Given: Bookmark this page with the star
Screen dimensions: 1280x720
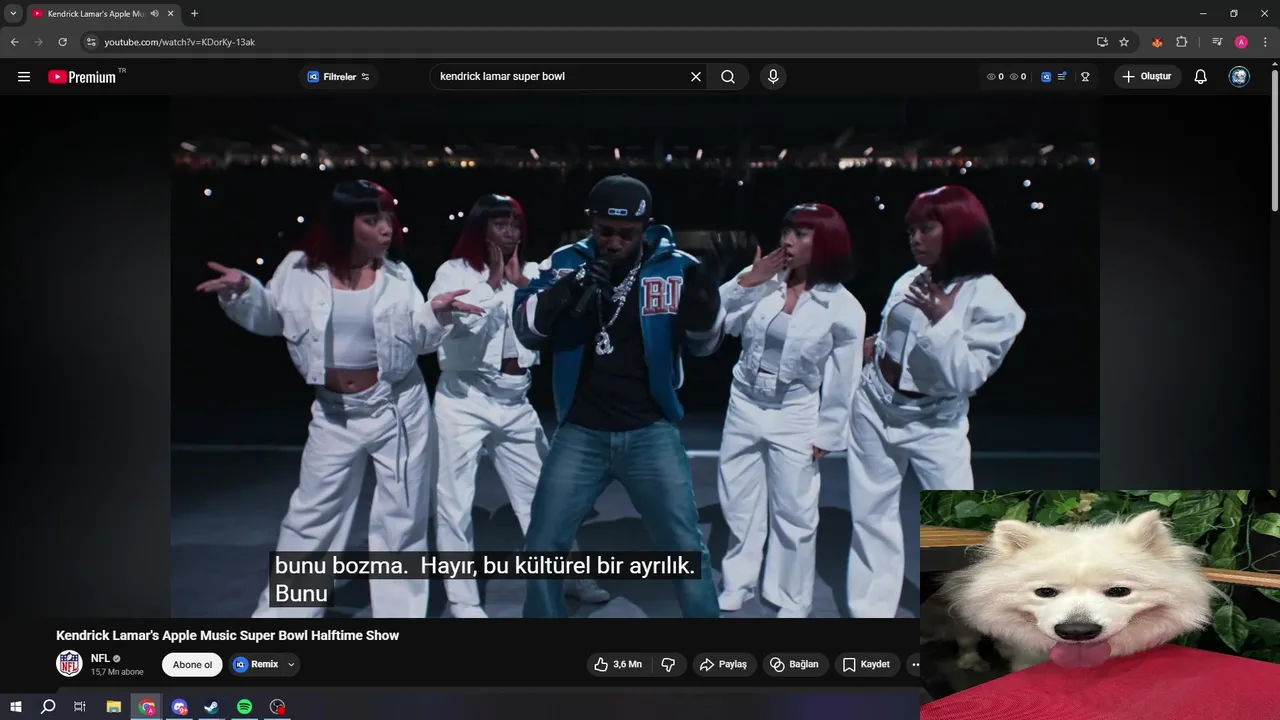Looking at the screenshot, I should coord(1124,42).
